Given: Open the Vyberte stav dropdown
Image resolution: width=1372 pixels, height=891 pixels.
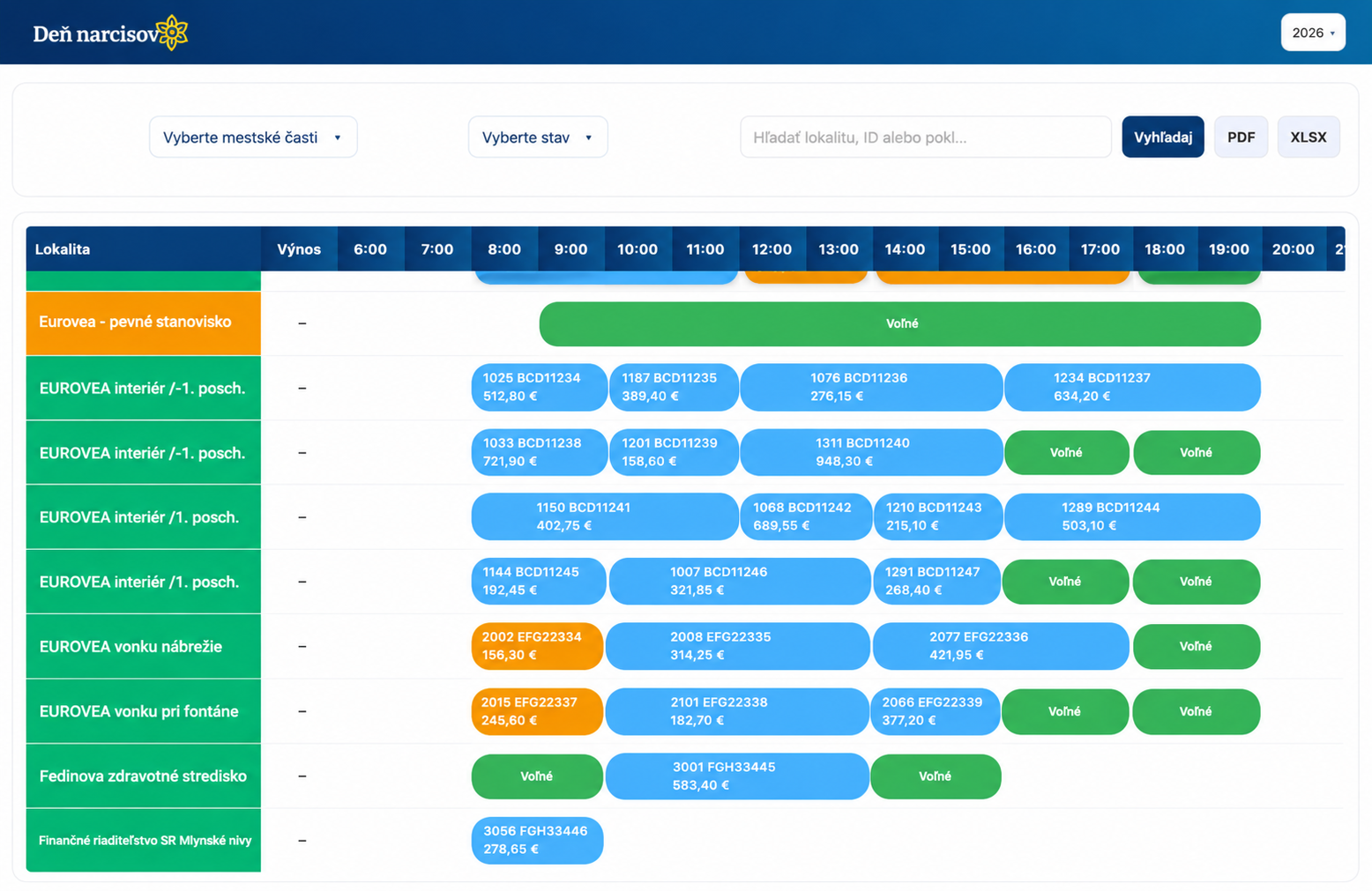Looking at the screenshot, I should pyautogui.click(x=538, y=137).
